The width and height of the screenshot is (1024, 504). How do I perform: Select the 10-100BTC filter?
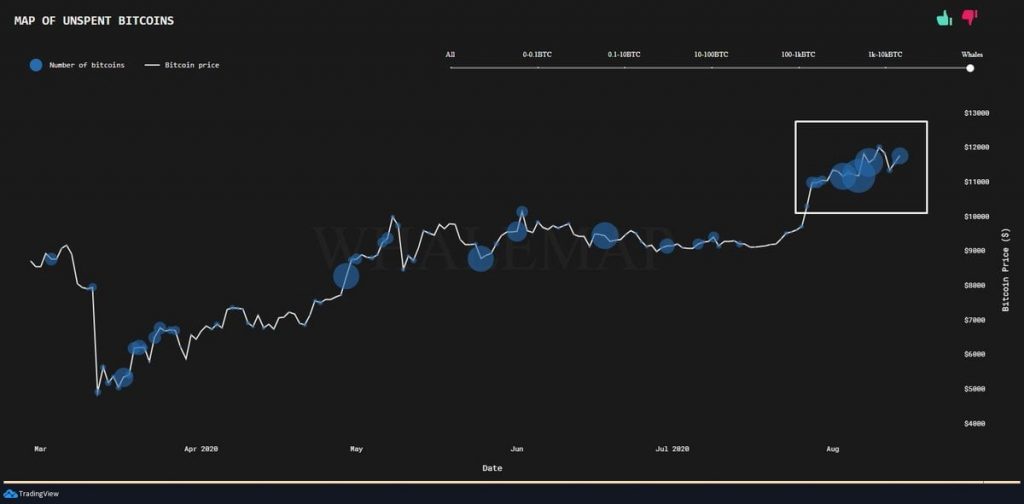click(711, 55)
